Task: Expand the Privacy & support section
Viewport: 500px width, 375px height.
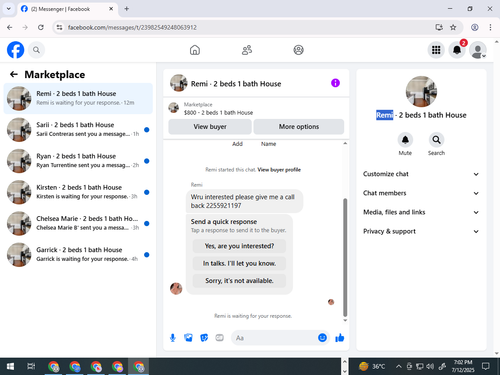Action: click(421, 231)
